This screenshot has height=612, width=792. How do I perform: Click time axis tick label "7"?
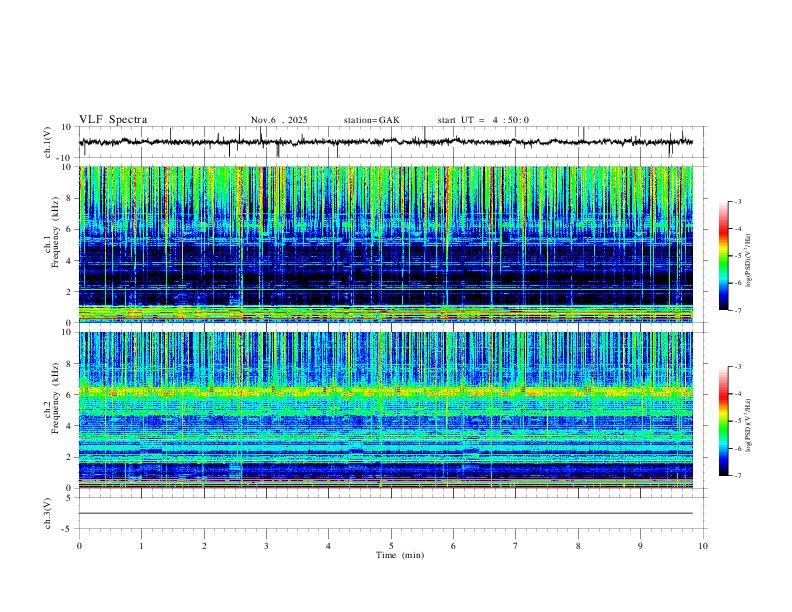pos(516,546)
